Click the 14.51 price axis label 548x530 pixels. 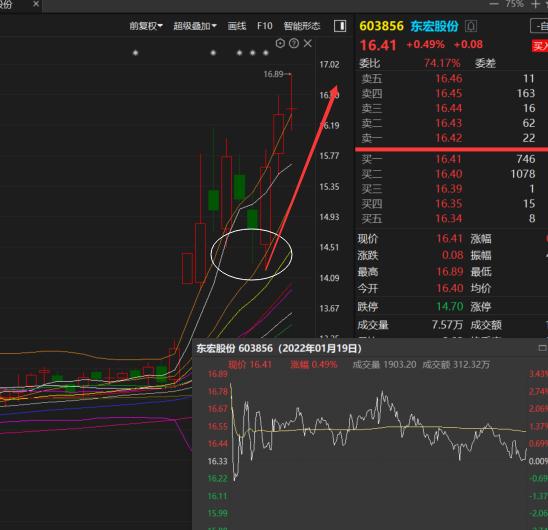[329, 248]
